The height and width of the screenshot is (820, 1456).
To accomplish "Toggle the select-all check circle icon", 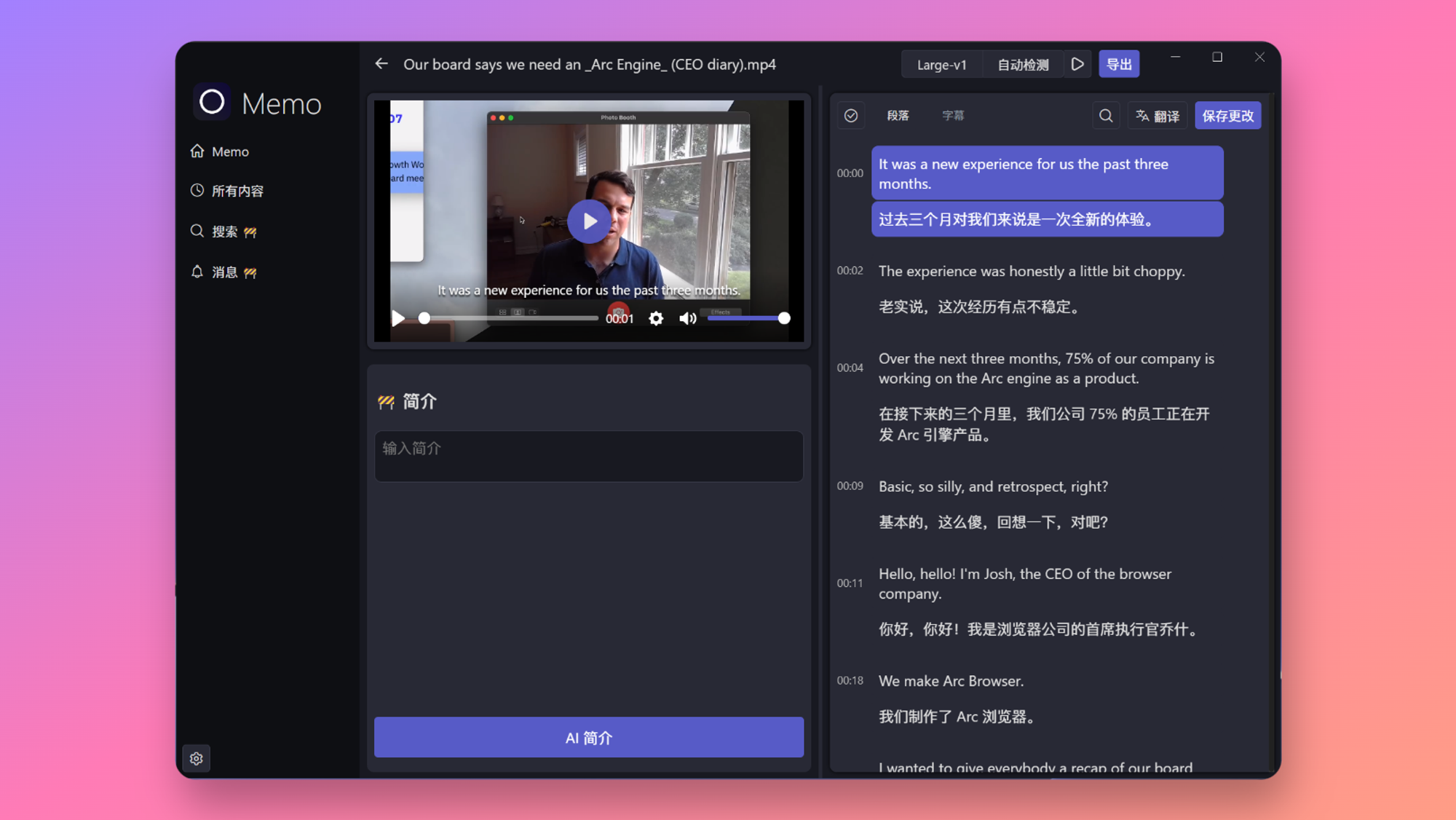I will pos(851,116).
